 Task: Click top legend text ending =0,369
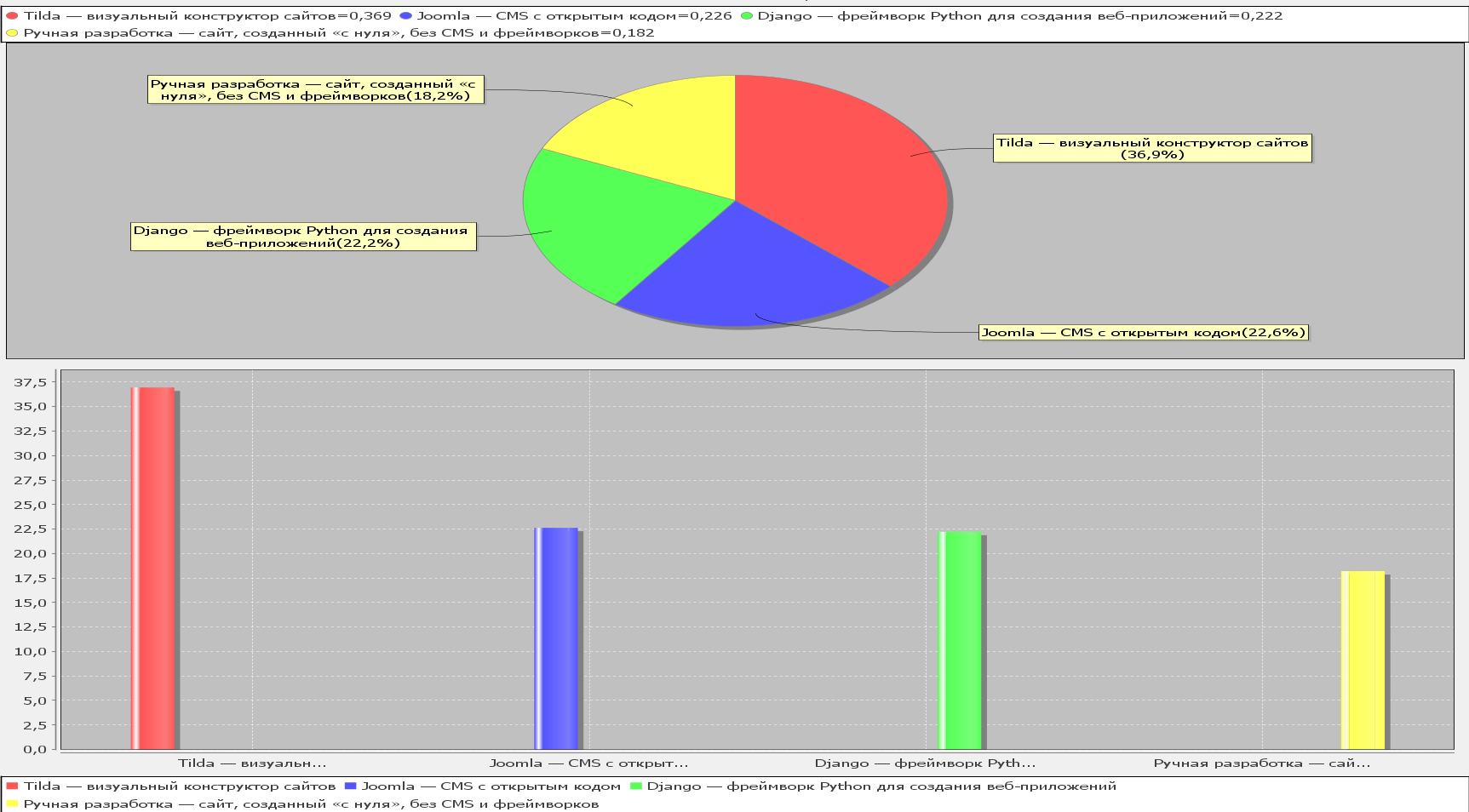208,16
